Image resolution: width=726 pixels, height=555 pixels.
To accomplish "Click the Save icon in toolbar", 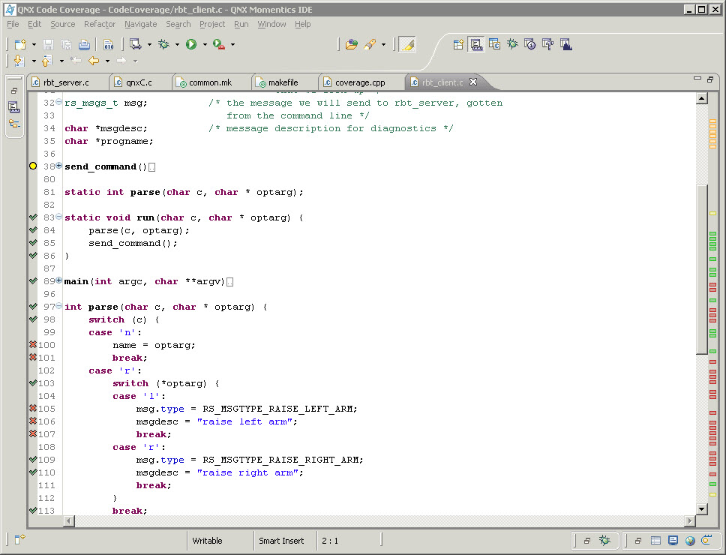I will pos(47,44).
